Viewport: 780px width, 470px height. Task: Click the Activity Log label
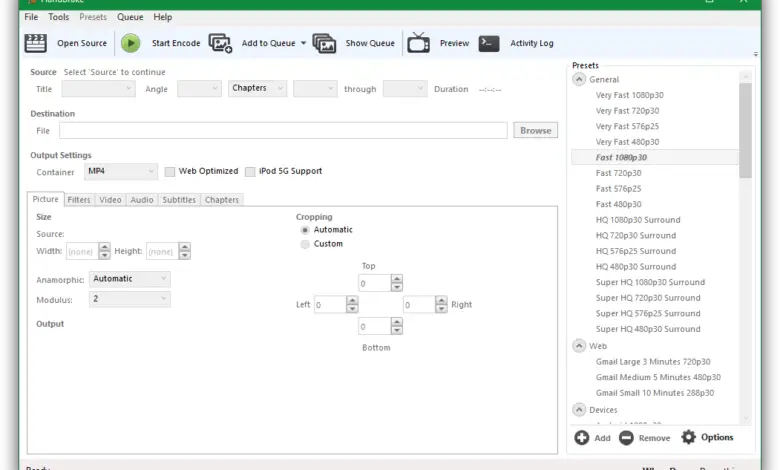(x=532, y=43)
